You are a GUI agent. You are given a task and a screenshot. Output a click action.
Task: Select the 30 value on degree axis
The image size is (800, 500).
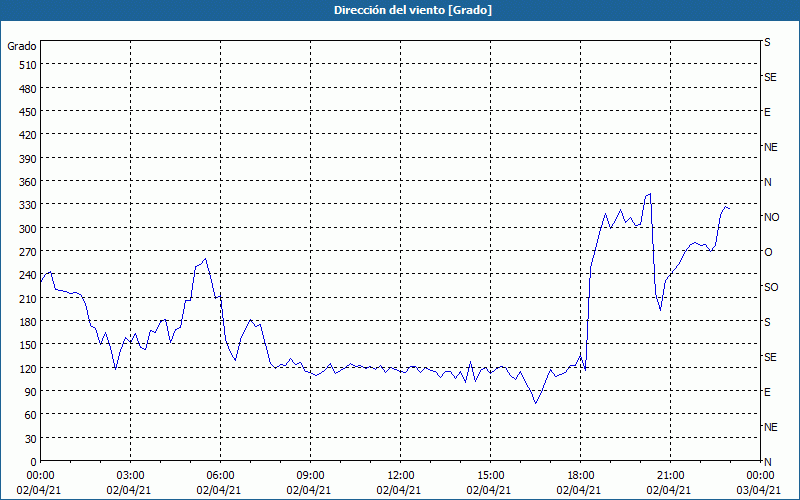pos(31,439)
